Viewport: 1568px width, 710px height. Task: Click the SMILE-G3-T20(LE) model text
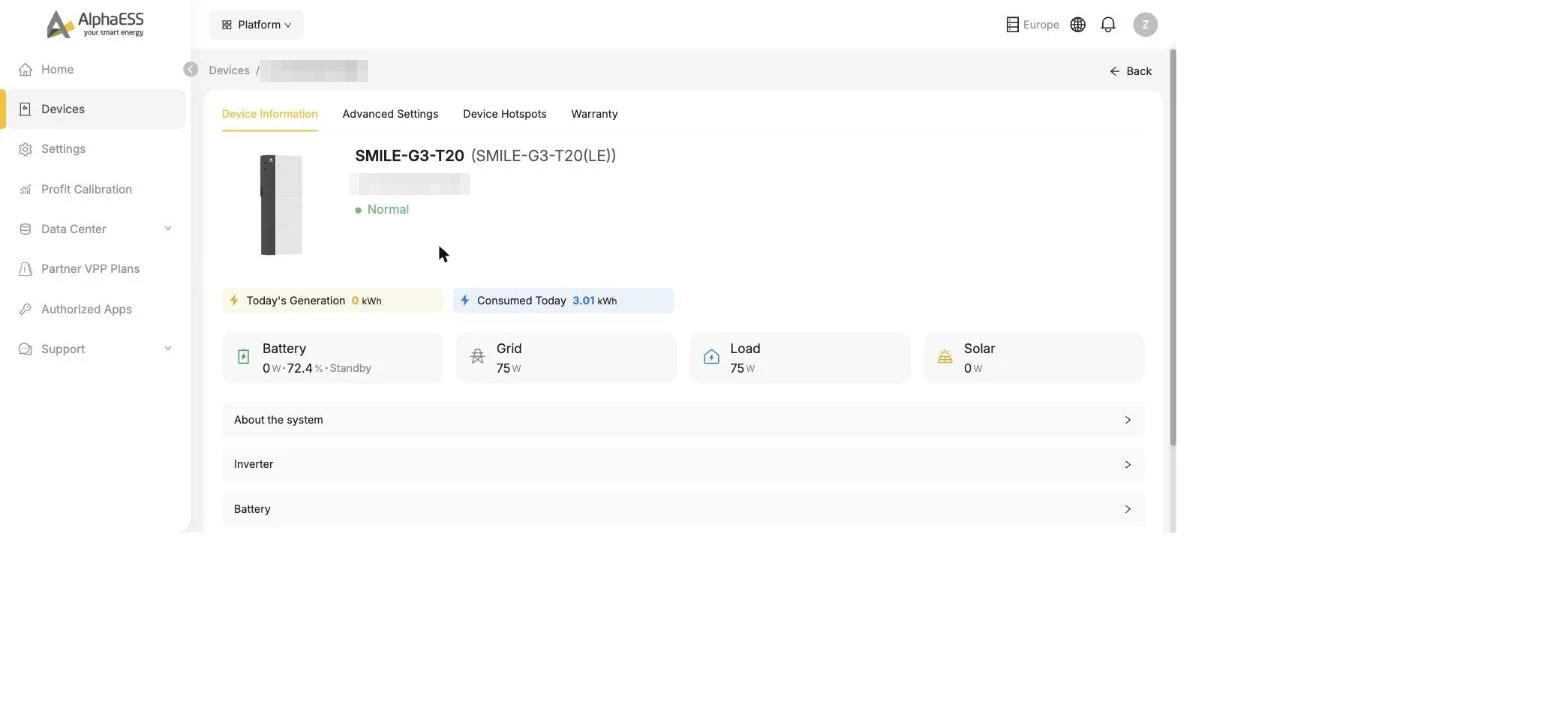coord(543,156)
